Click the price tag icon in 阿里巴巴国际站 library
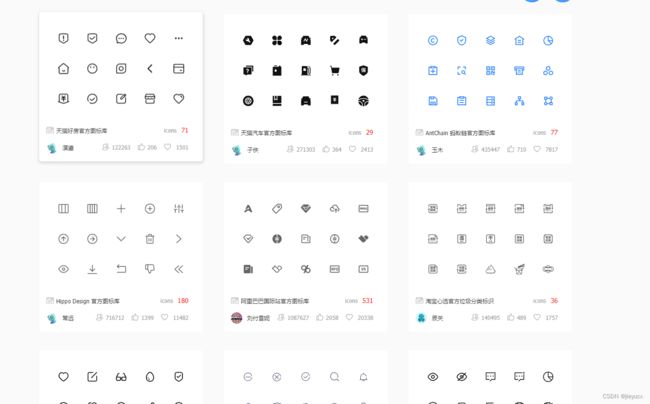Viewport: 650px width, 404px height. pos(277,208)
